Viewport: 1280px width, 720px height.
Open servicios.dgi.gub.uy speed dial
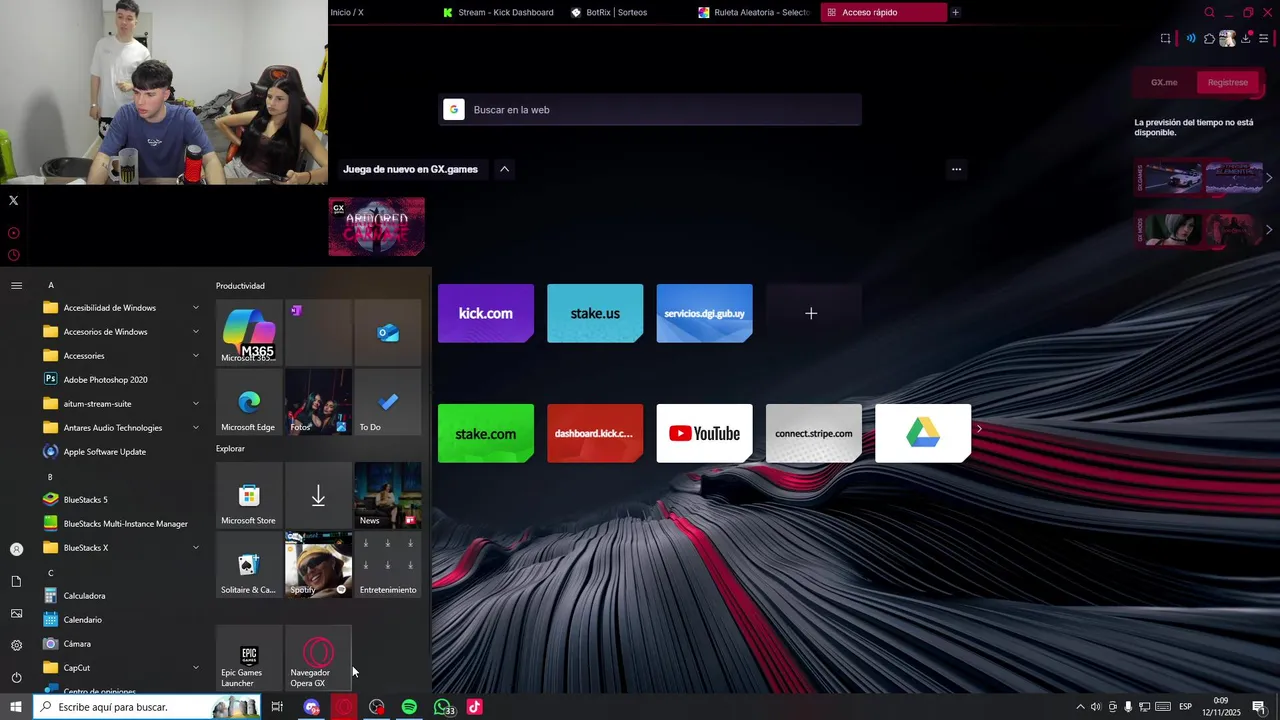(x=704, y=313)
